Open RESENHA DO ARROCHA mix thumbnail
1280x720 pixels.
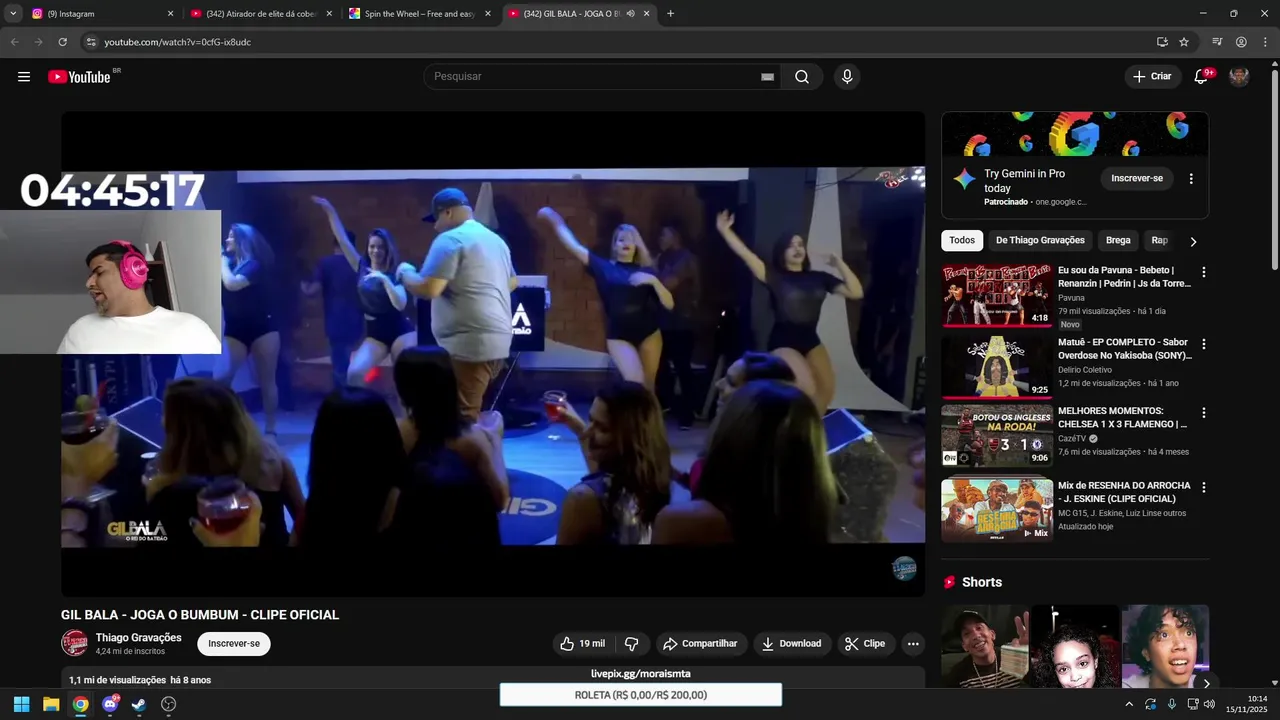click(997, 511)
